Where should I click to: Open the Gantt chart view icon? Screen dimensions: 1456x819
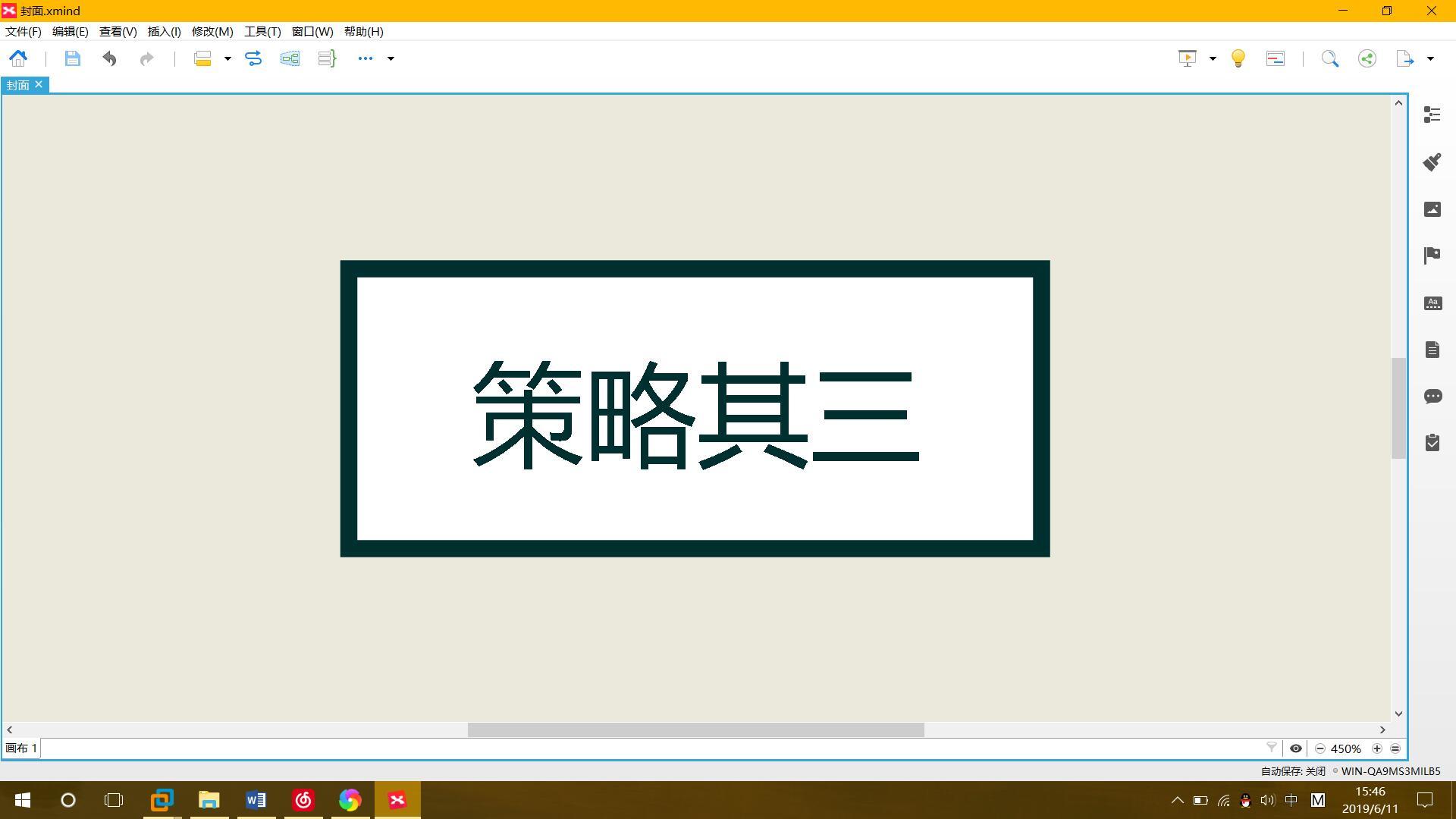[x=1275, y=58]
